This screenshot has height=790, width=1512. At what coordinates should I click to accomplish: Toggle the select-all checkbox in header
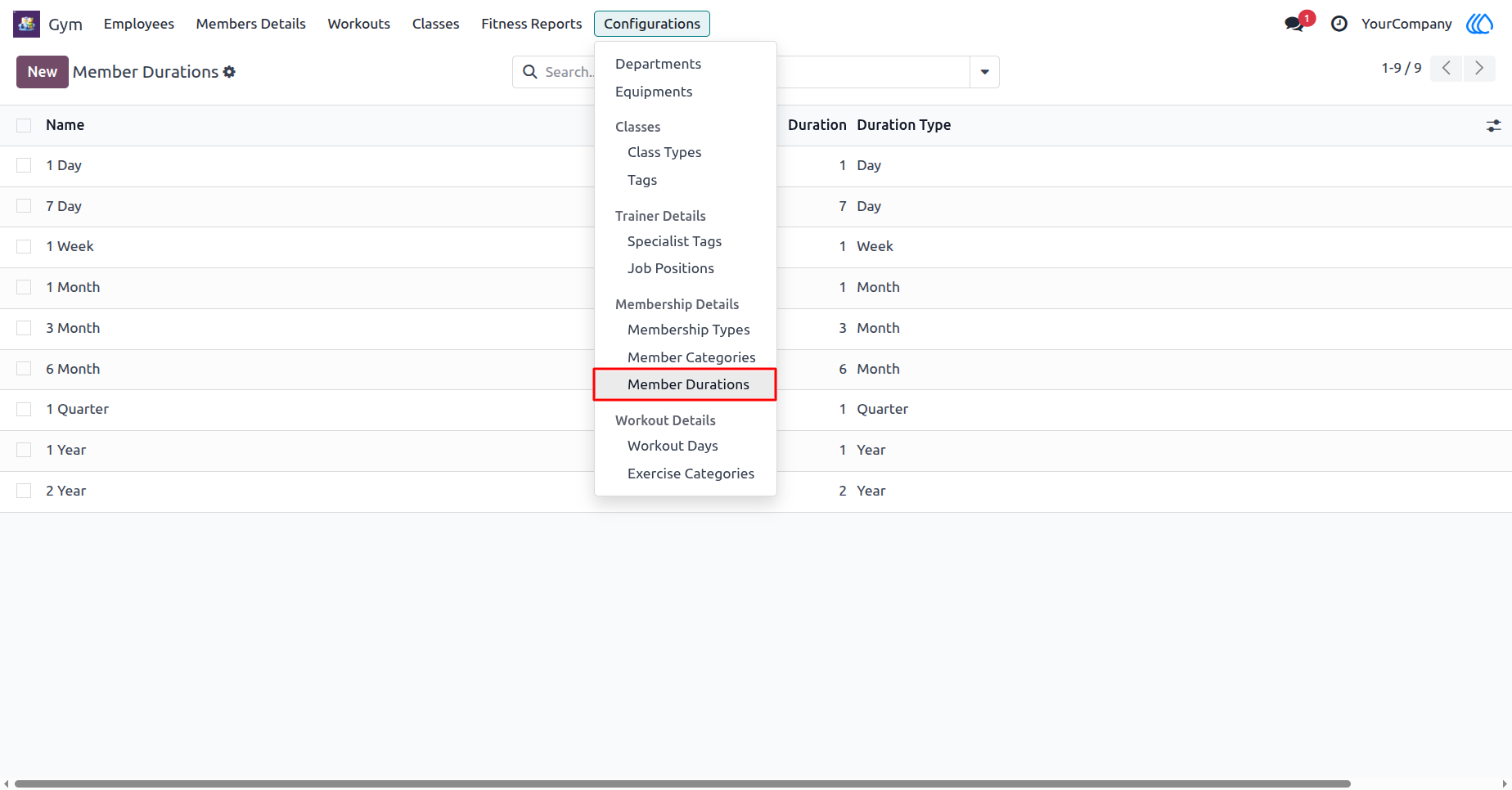pyautogui.click(x=24, y=125)
